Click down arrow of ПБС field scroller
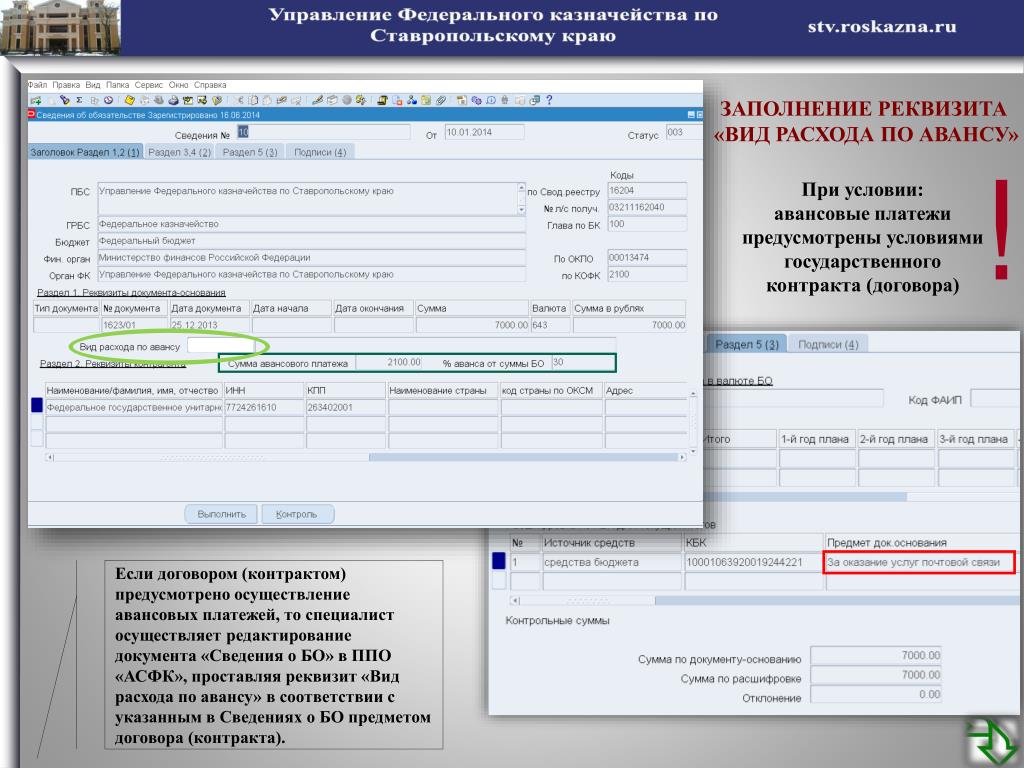 [x=521, y=210]
